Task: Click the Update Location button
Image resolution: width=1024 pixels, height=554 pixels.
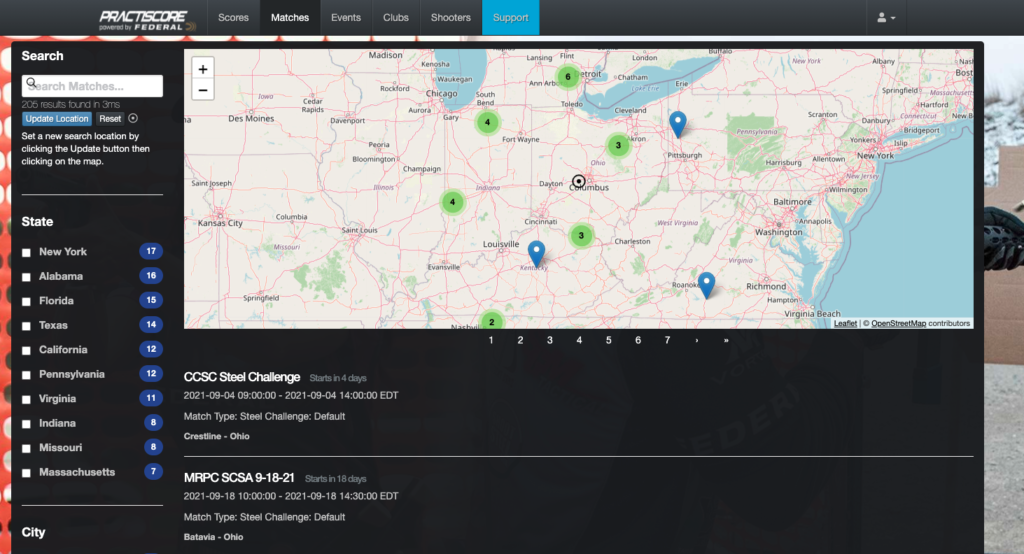Action: [x=57, y=119]
